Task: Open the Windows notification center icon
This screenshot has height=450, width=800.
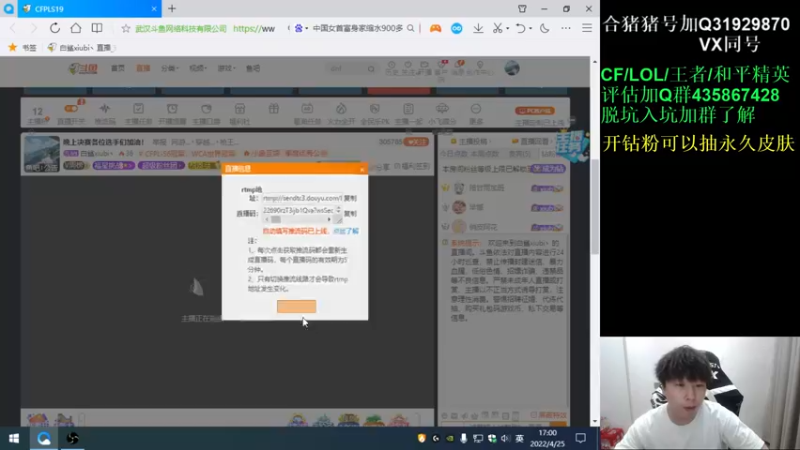Action: [581, 438]
